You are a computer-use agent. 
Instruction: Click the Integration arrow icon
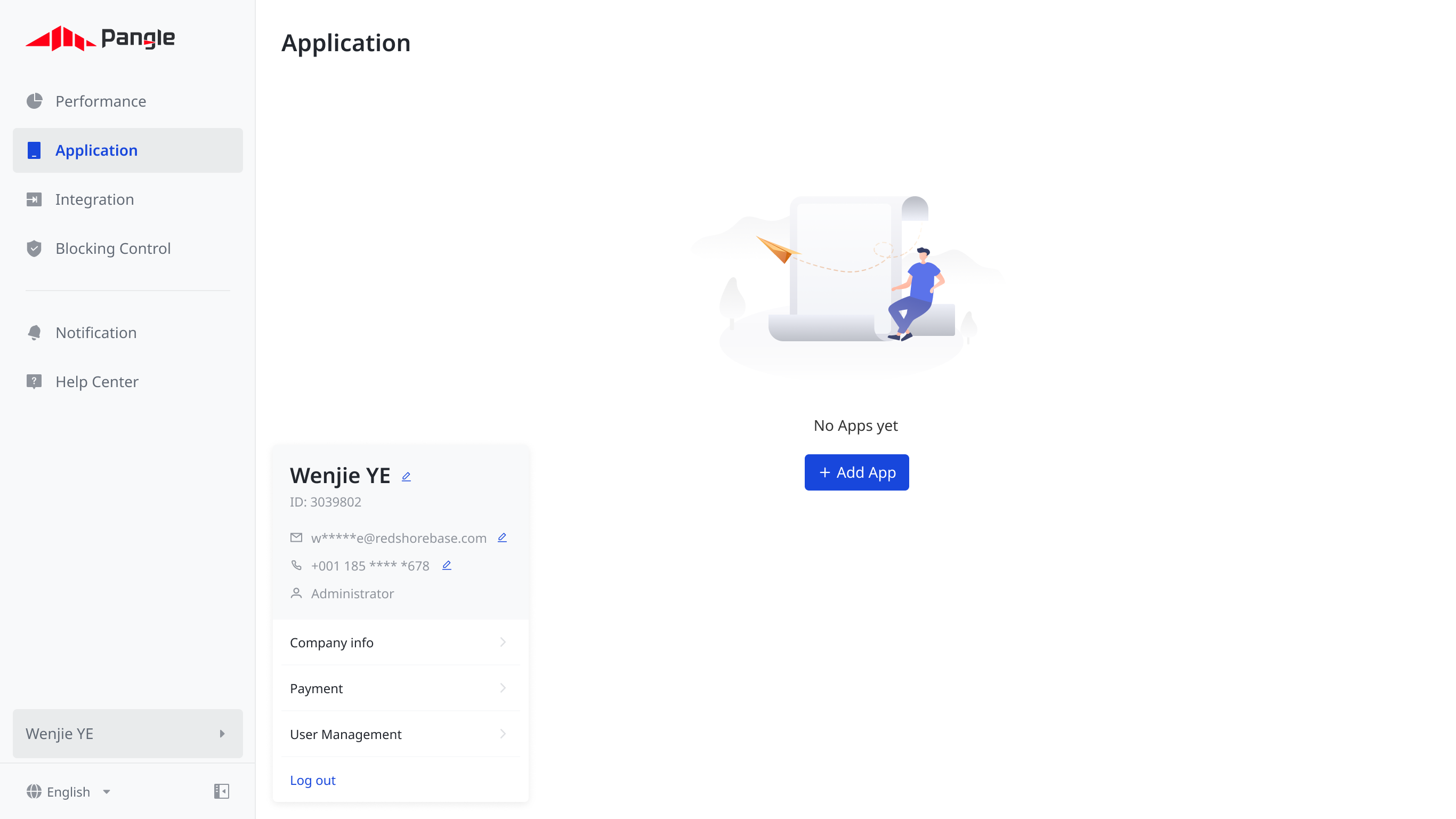click(x=35, y=199)
